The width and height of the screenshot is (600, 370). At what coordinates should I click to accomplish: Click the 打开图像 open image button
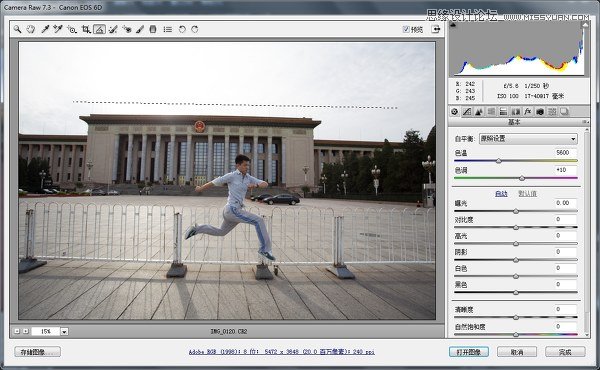tap(469, 352)
